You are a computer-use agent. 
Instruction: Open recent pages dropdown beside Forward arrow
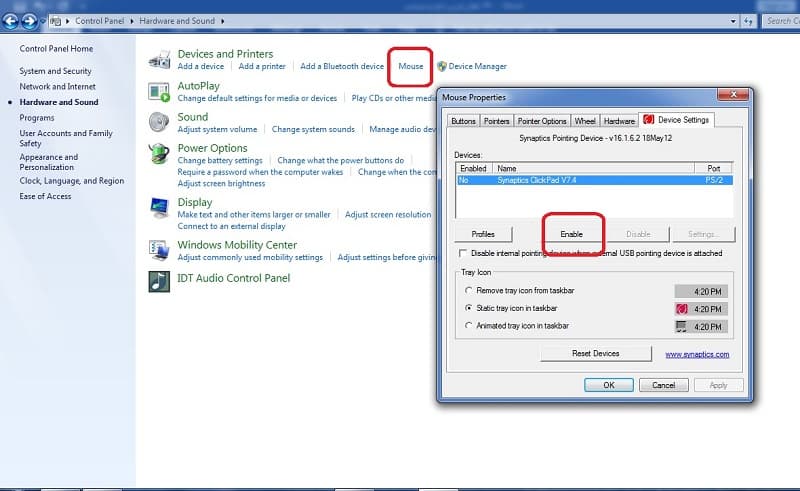(x=43, y=21)
